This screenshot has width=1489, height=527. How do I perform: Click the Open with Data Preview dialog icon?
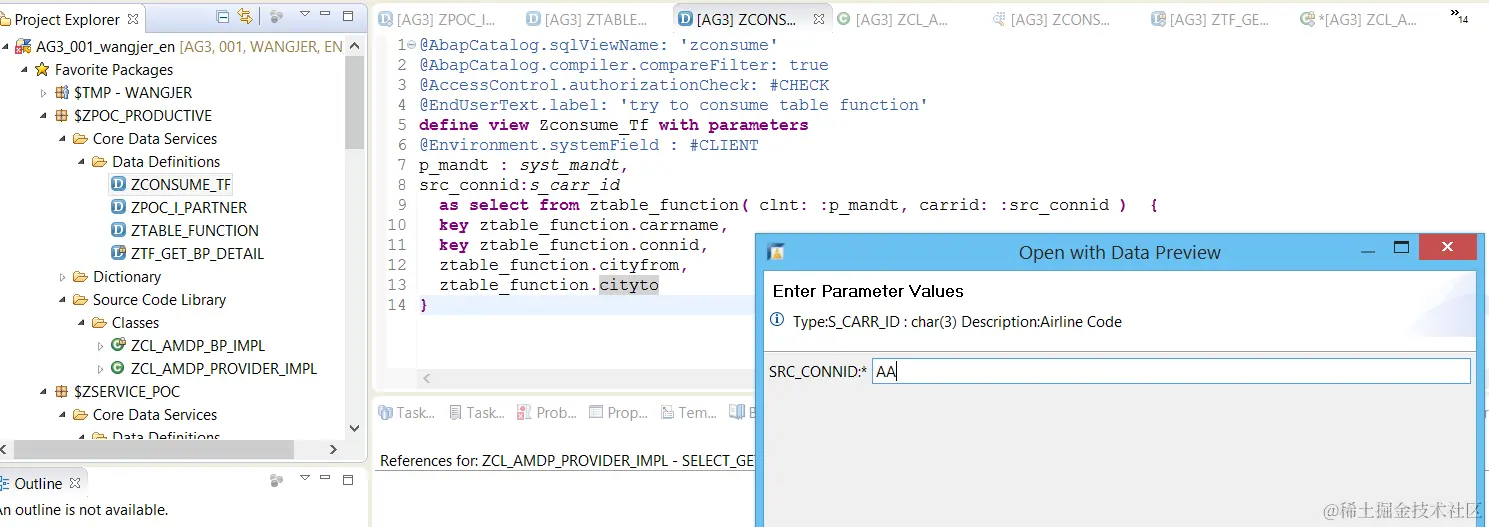776,252
